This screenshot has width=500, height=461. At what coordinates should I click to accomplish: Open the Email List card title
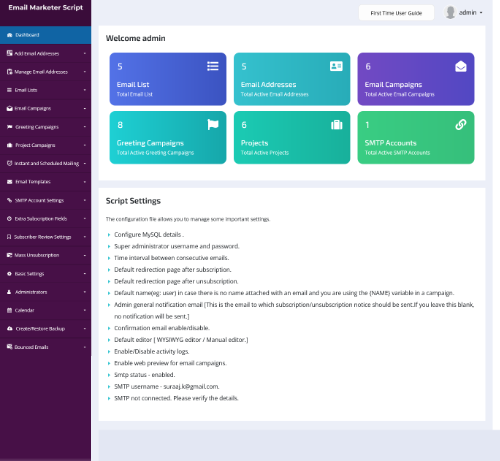[x=133, y=85]
